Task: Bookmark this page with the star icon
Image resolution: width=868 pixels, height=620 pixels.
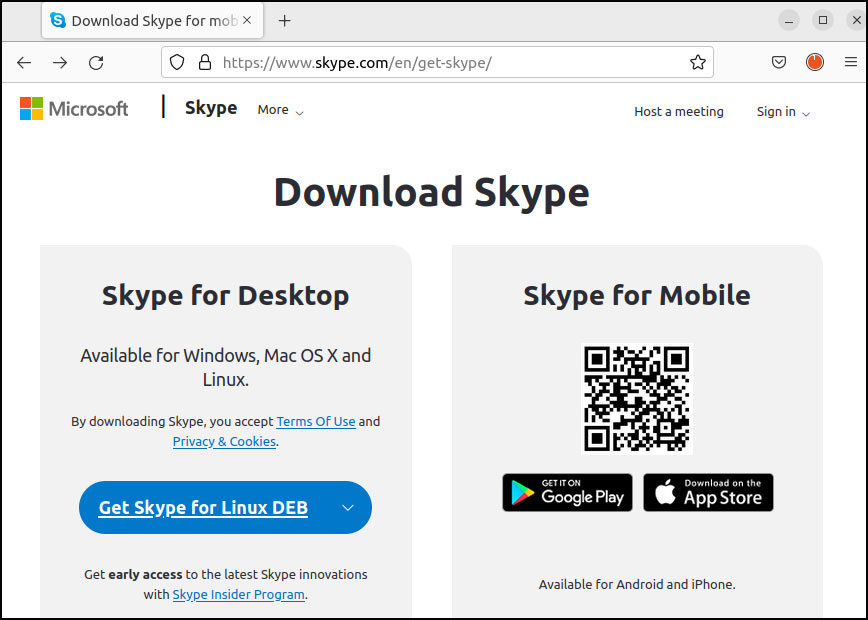Action: [698, 62]
